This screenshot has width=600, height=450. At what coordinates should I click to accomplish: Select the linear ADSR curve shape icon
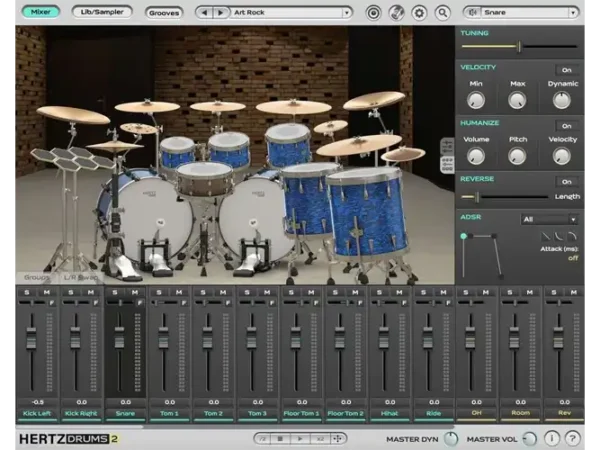coord(546,236)
